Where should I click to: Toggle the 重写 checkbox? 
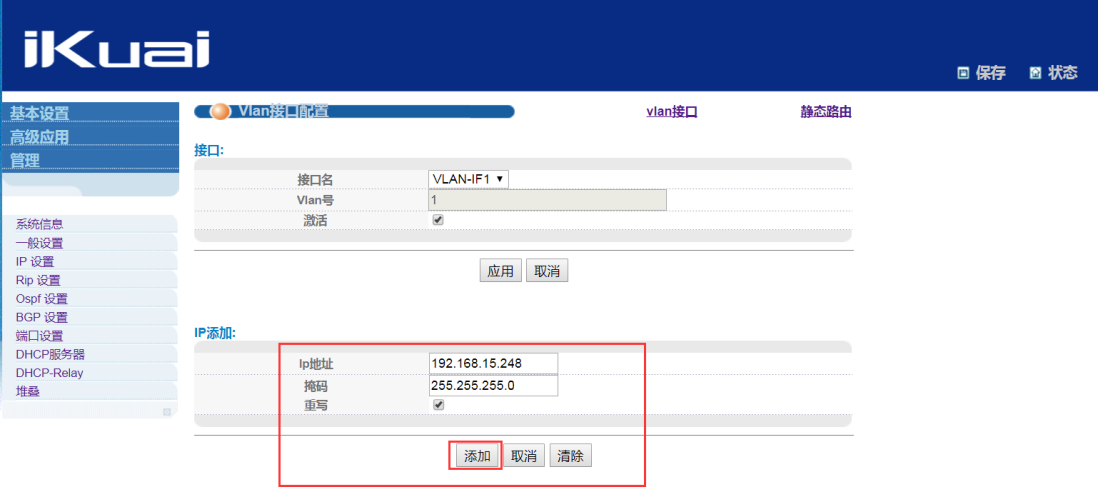click(438, 405)
